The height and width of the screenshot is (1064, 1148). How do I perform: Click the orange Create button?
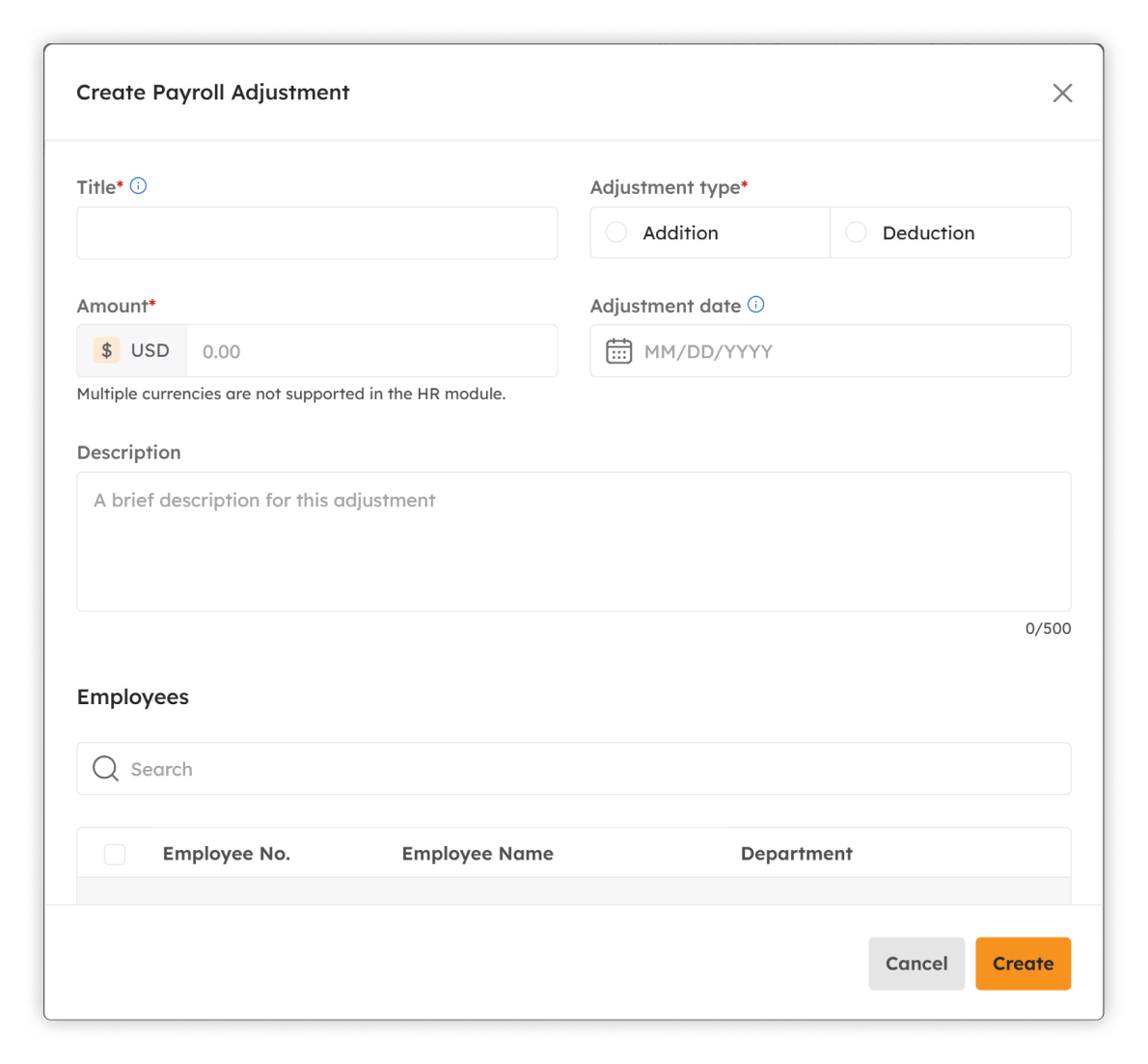[x=1023, y=964]
